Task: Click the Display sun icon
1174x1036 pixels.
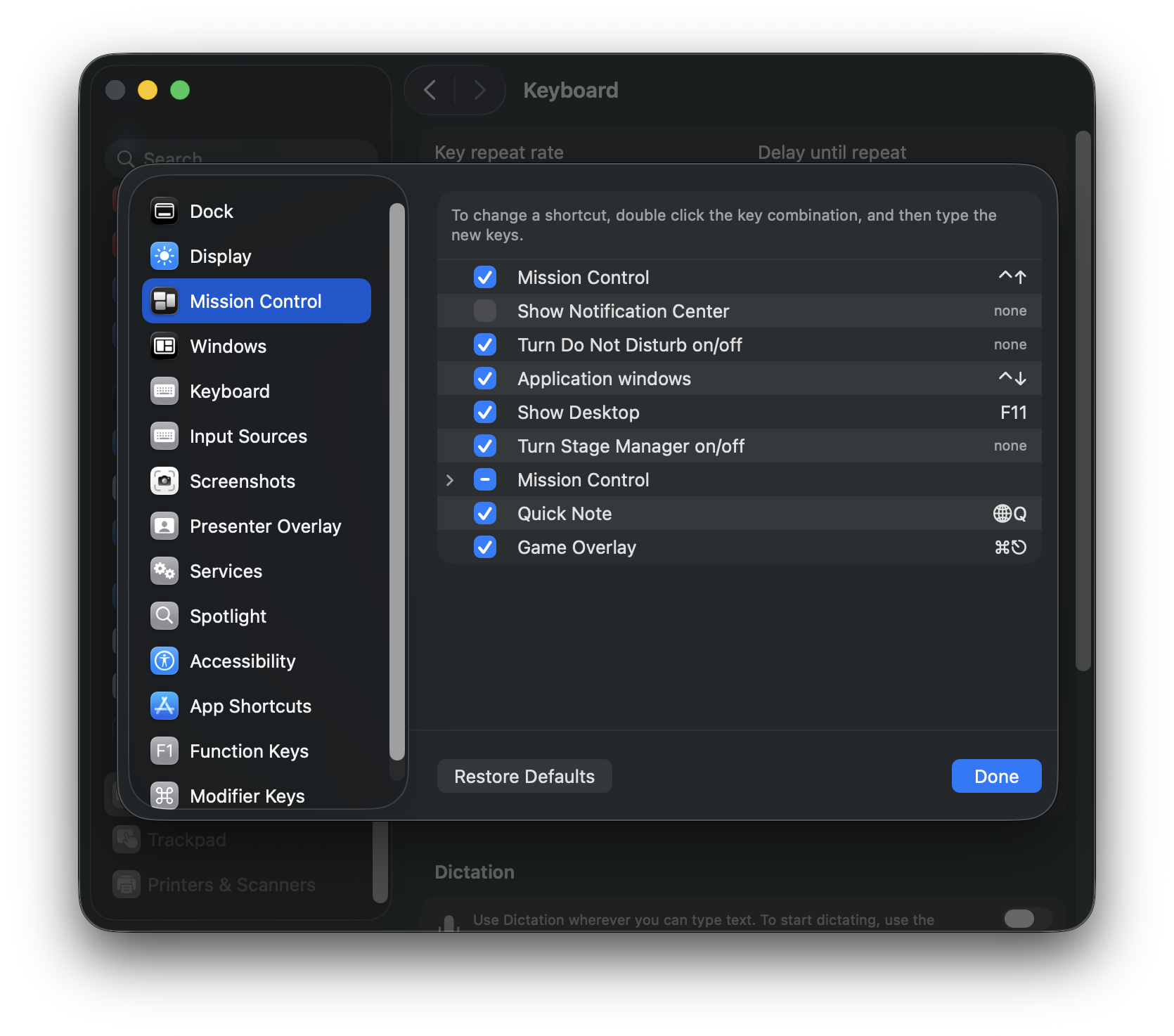Action: (x=165, y=257)
